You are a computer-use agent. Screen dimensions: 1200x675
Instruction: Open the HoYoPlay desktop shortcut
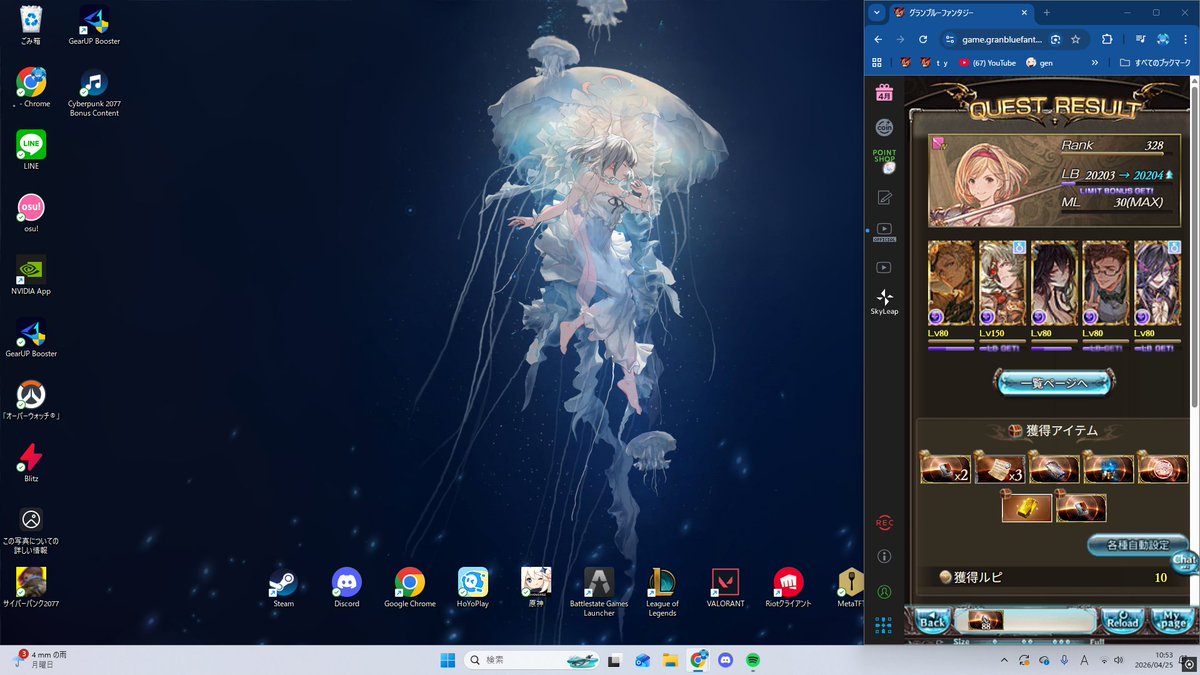[x=473, y=589]
